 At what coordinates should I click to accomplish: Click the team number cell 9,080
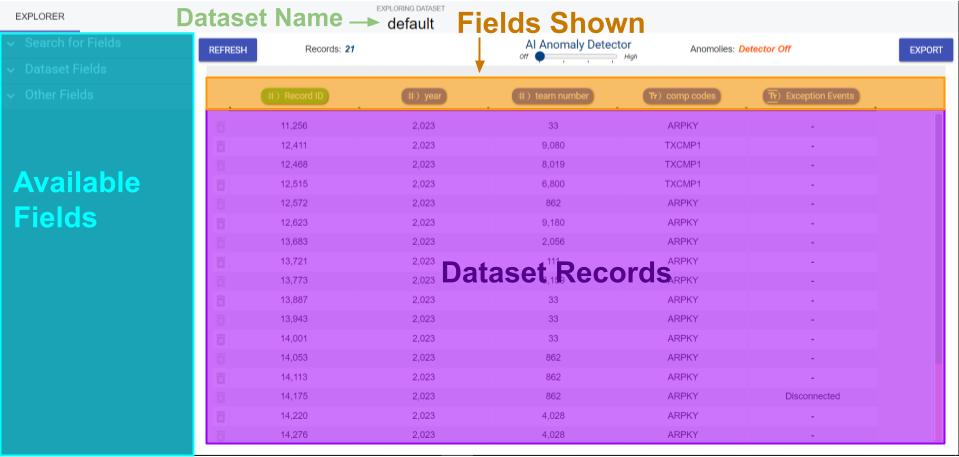553,146
